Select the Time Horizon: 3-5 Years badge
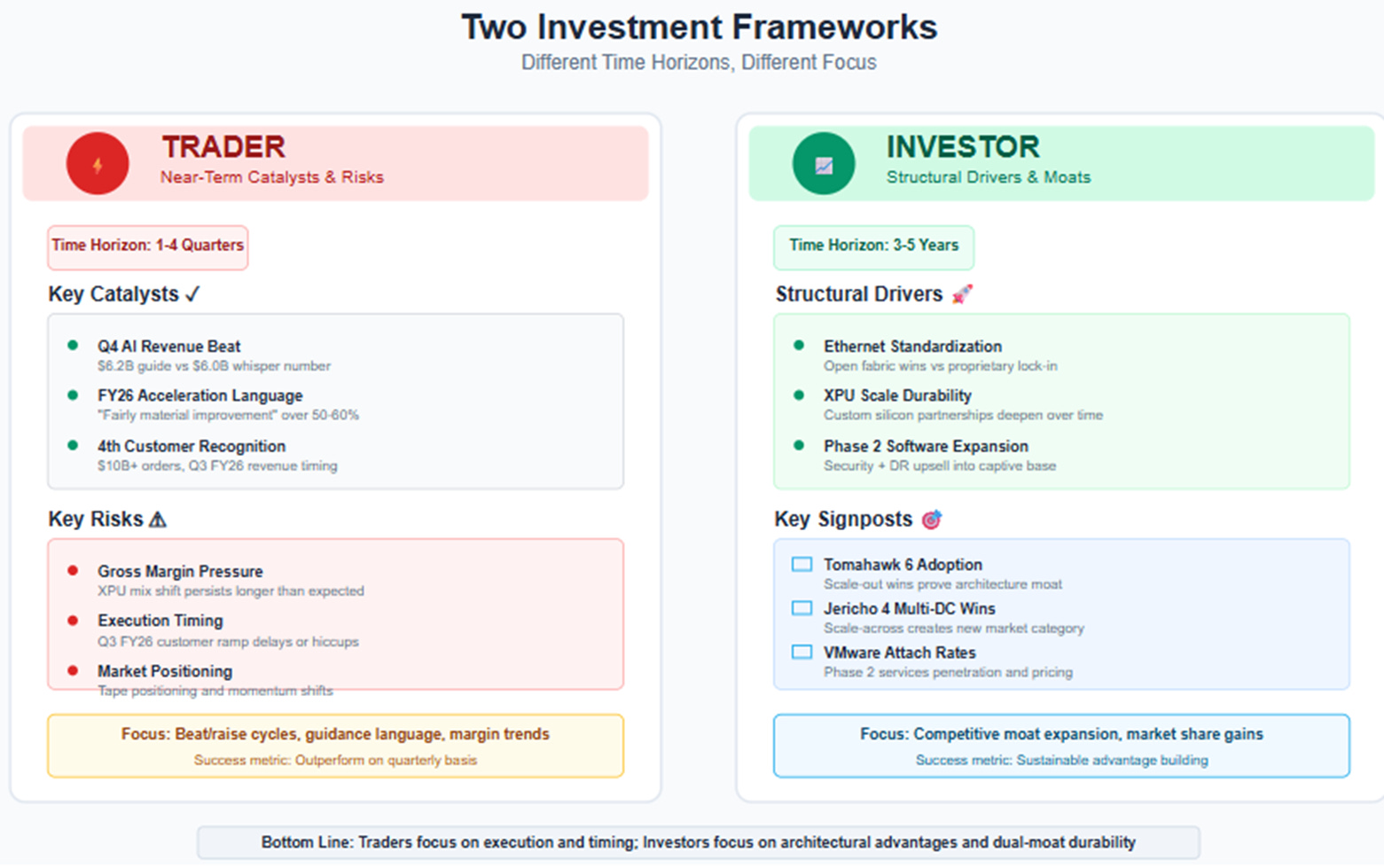The image size is (1384, 868). point(874,247)
